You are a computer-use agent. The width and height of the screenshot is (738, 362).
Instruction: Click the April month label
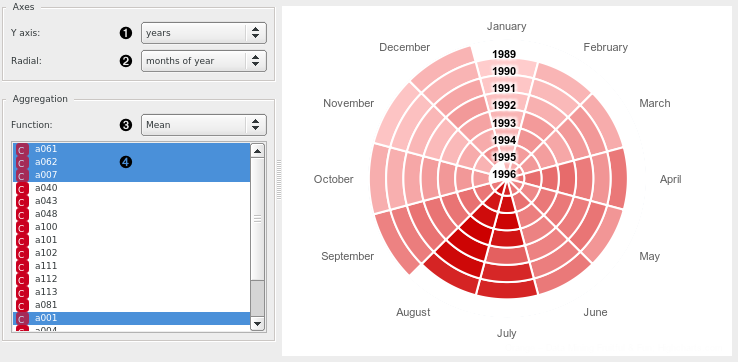tap(671, 179)
